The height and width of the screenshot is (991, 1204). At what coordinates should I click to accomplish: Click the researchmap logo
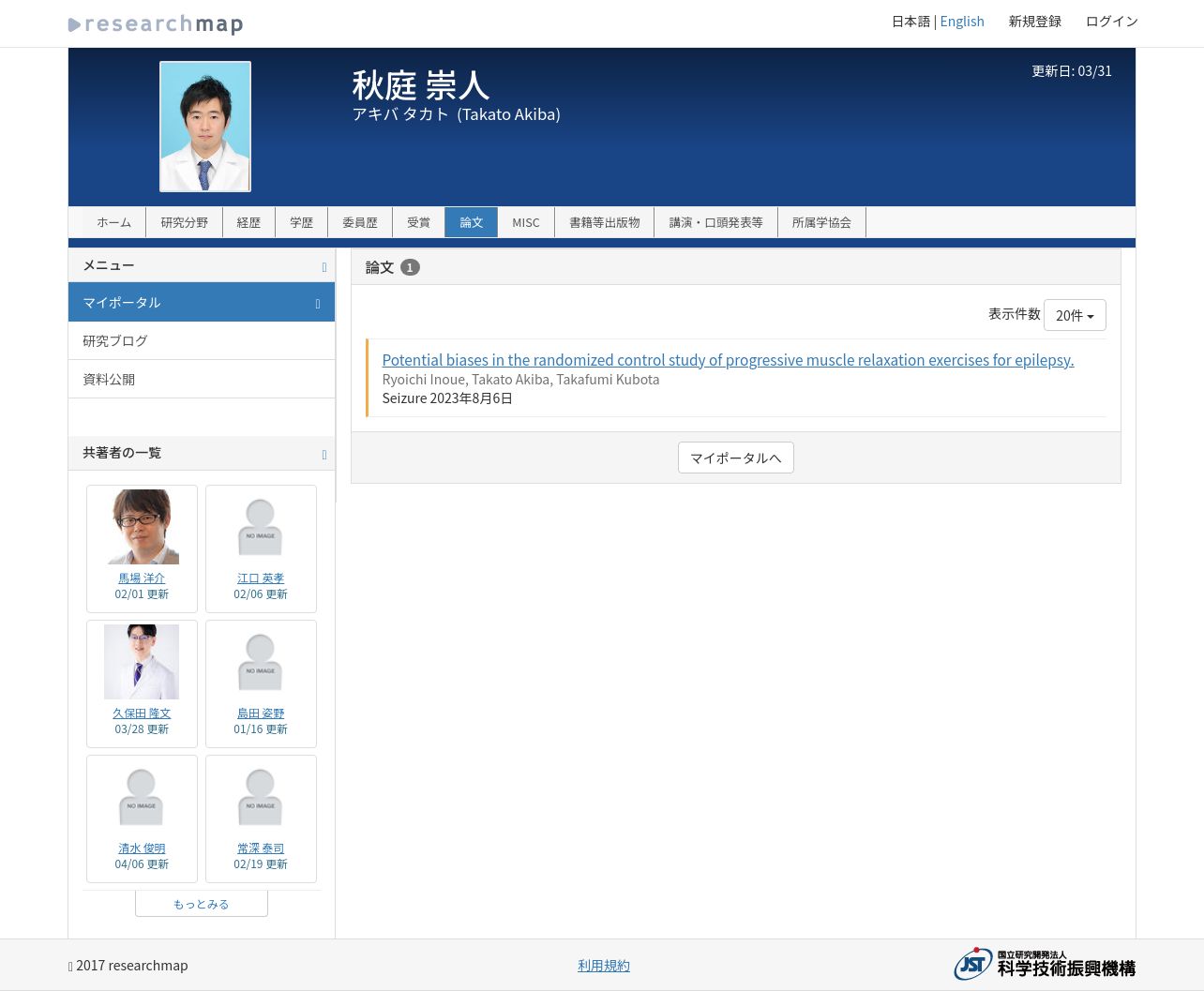pos(156,23)
